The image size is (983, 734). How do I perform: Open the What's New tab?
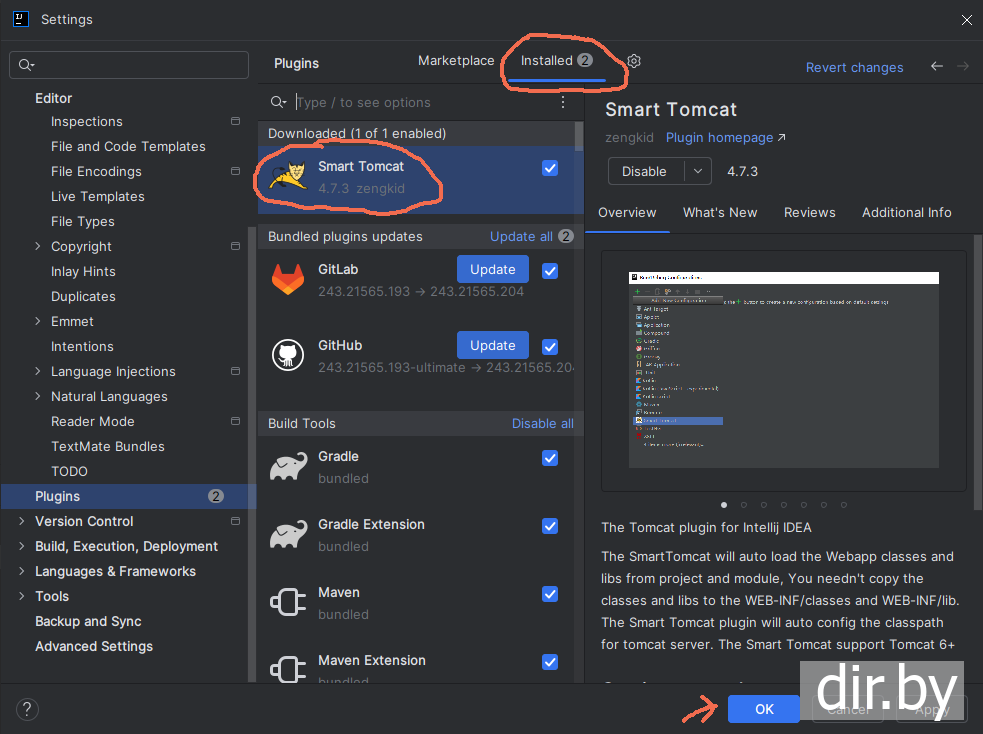coord(720,212)
